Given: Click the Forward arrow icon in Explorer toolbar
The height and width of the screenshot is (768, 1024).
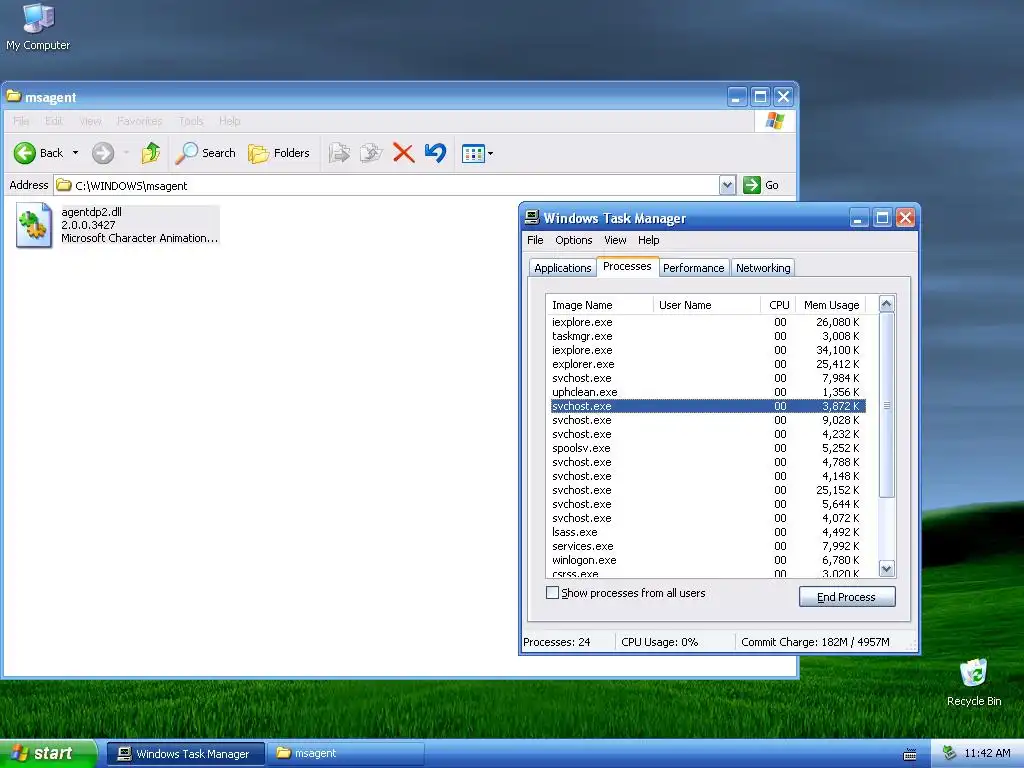Looking at the screenshot, I should click(103, 153).
